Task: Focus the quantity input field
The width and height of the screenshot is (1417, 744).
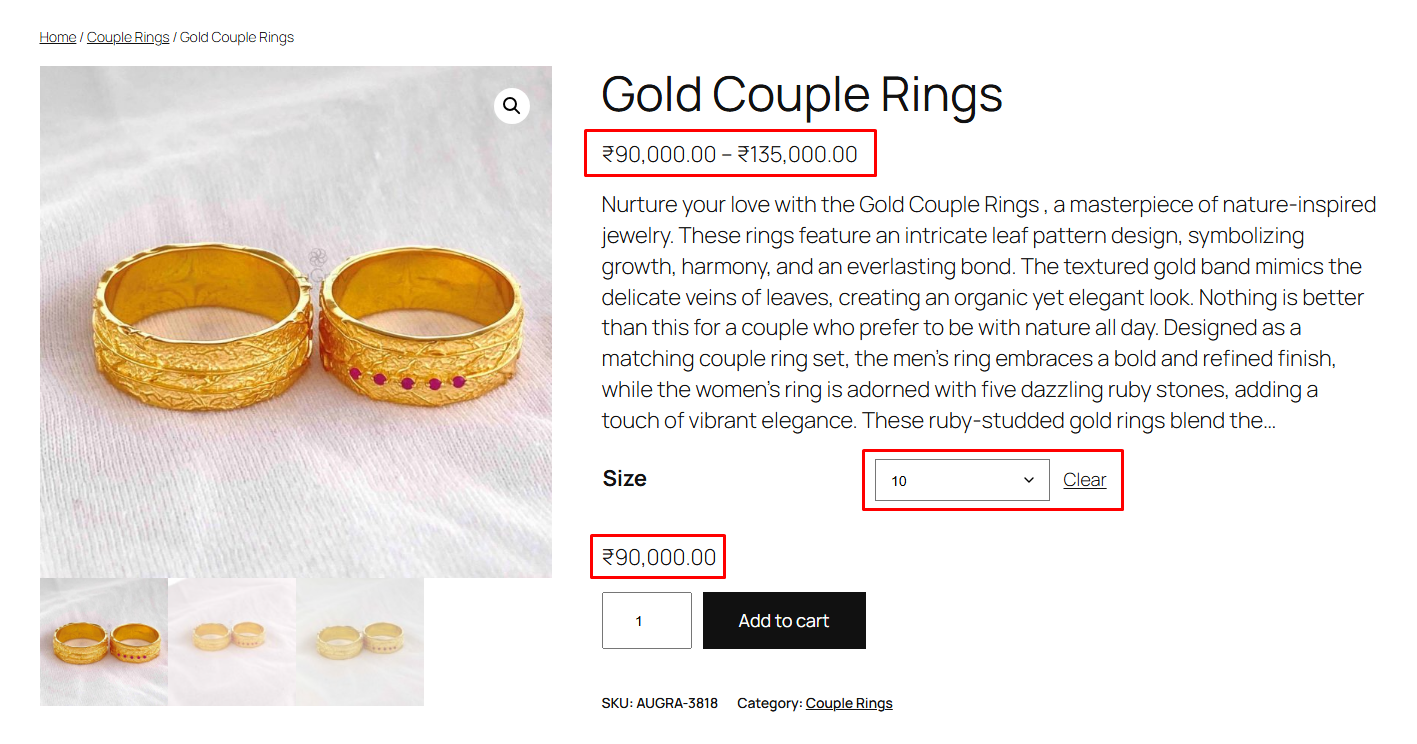Action: pos(646,621)
